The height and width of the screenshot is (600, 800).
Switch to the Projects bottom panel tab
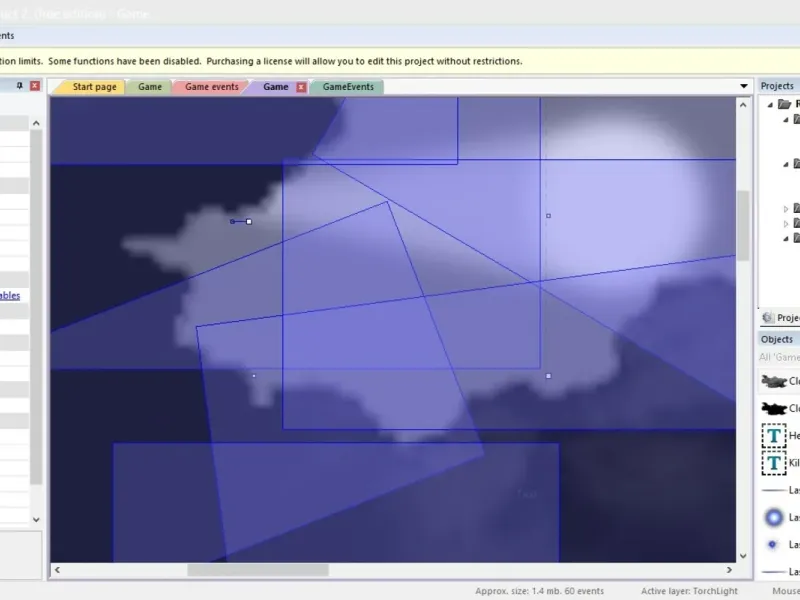point(780,318)
